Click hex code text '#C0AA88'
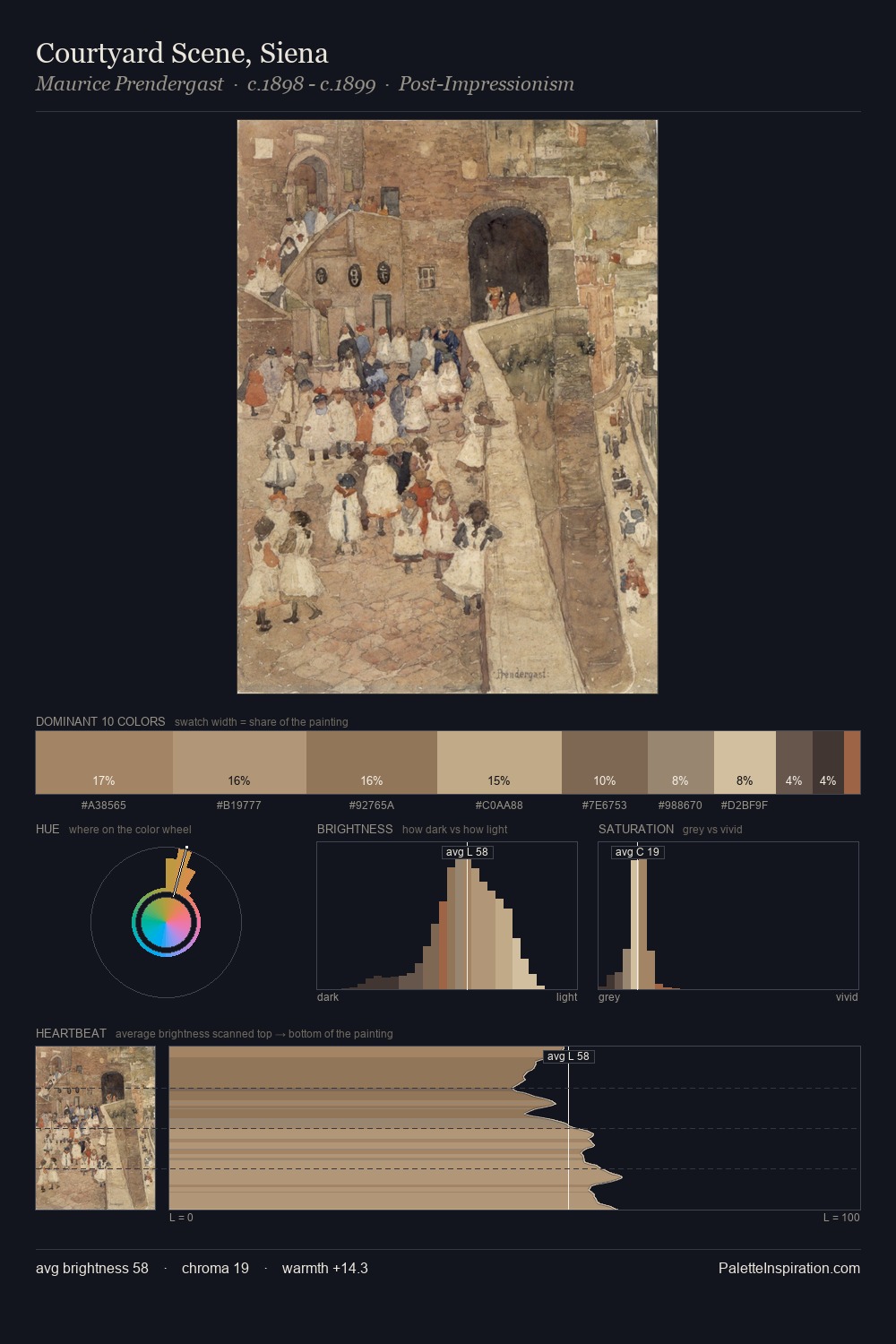This screenshot has height=1344, width=896. [499, 806]
